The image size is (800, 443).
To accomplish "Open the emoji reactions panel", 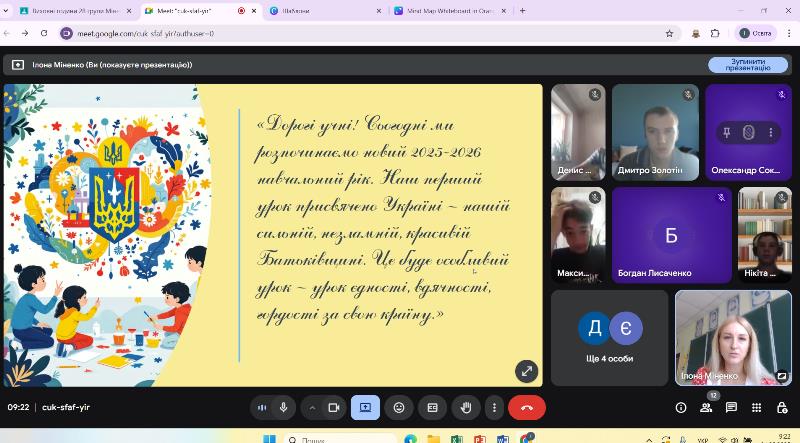I will [399, 408].
